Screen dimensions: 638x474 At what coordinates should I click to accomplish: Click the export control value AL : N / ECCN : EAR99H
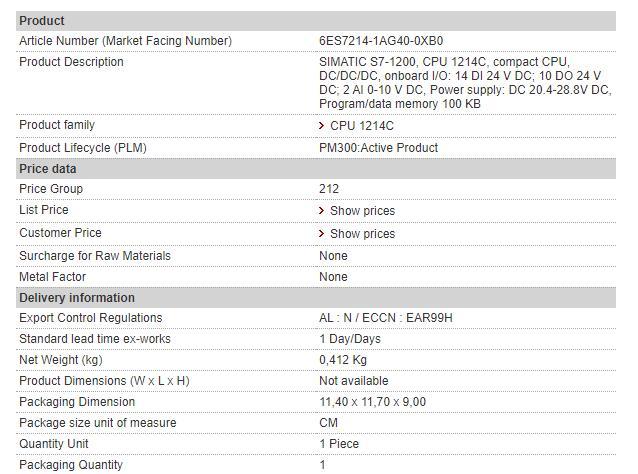[x=386, y=318]
